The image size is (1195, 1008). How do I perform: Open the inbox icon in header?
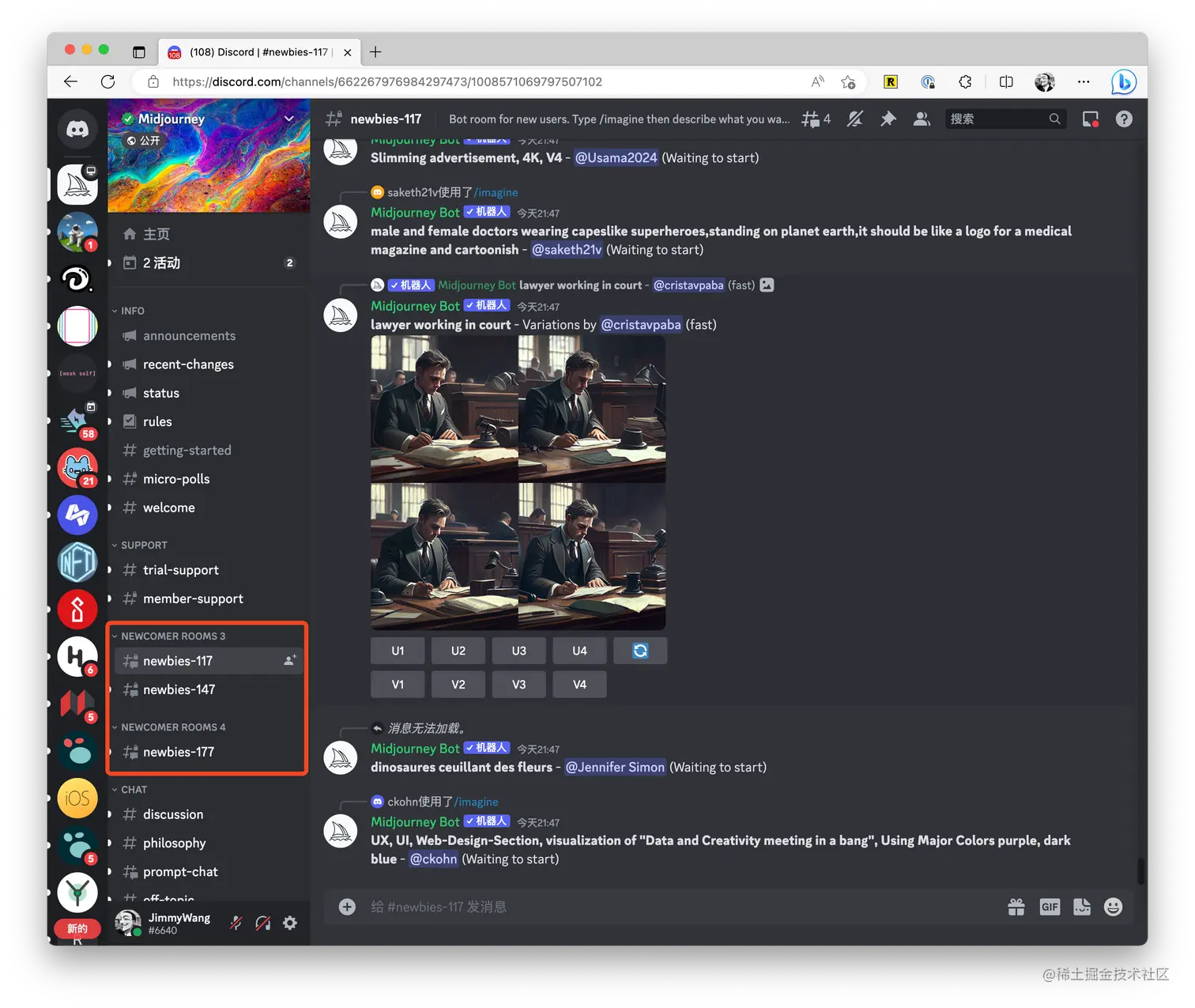pyautogui.click(x=1091, y=119)
